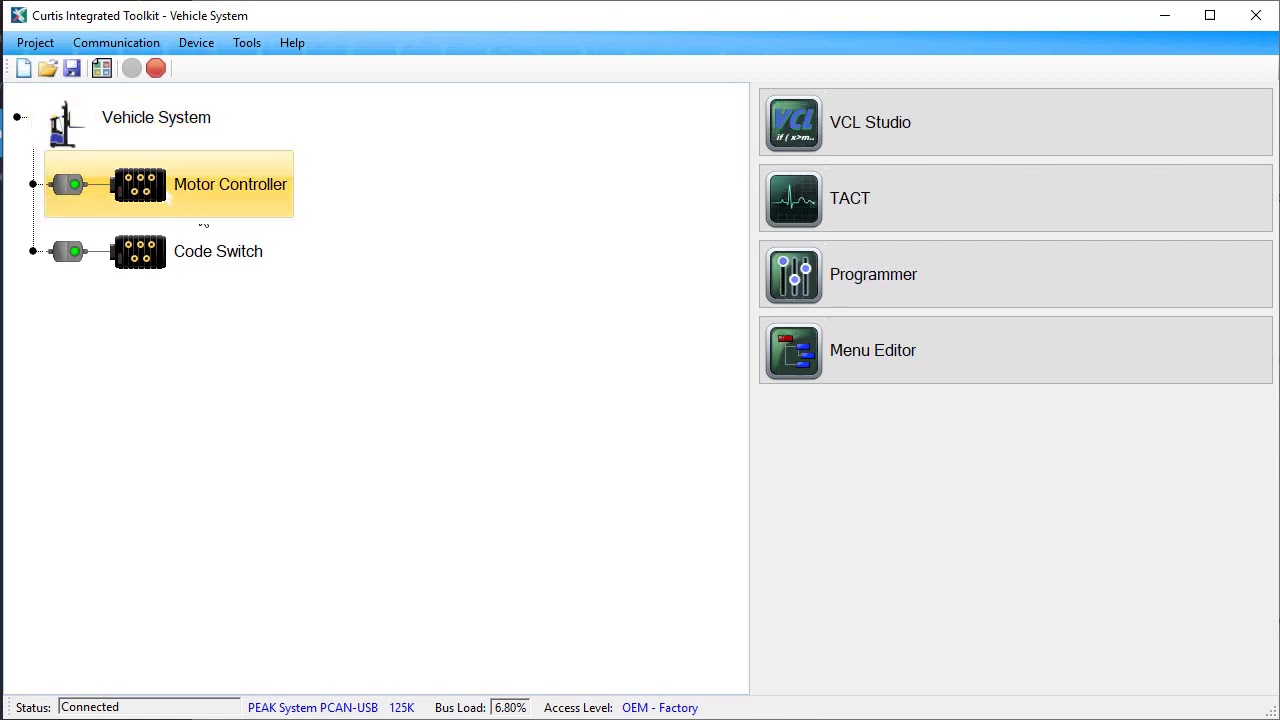
Task: Launch VCL Studio
Action: 1016,122
